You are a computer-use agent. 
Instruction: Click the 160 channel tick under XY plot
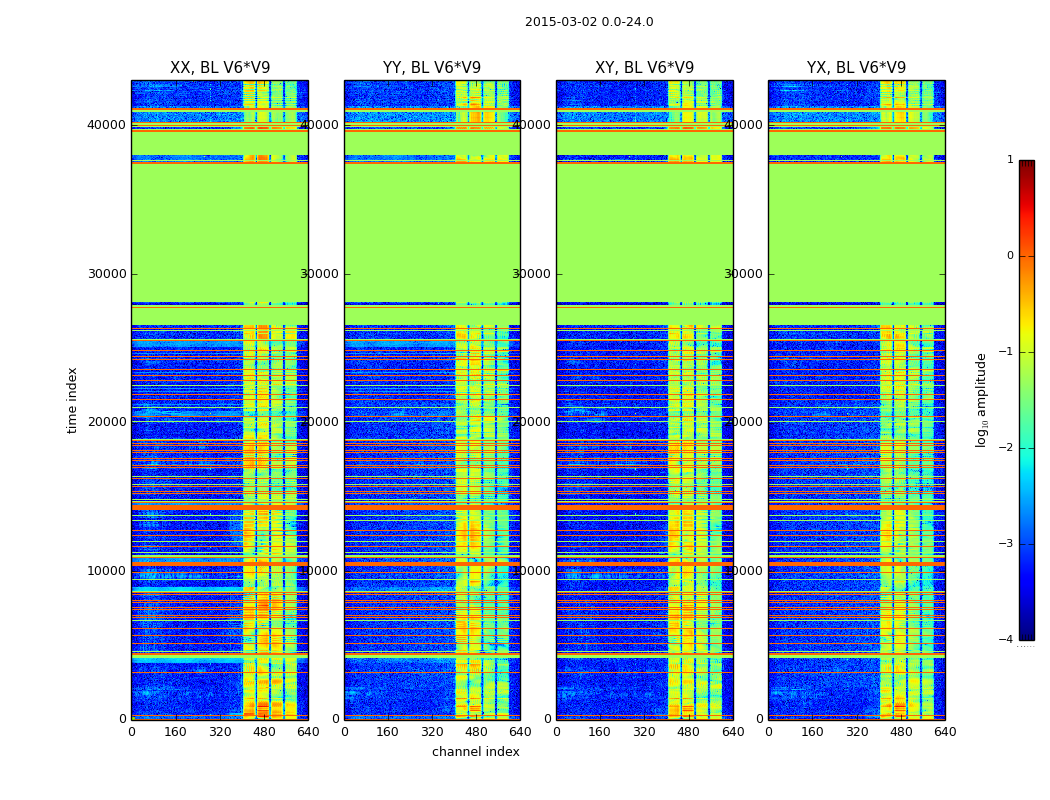pyautogui.click(x=599, y=732)
